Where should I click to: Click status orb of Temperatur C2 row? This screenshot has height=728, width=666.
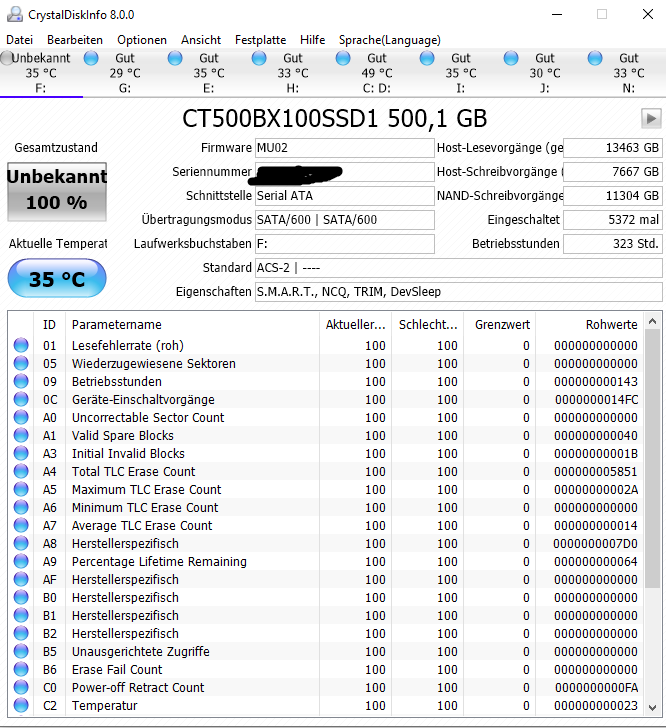pos(21,705)
